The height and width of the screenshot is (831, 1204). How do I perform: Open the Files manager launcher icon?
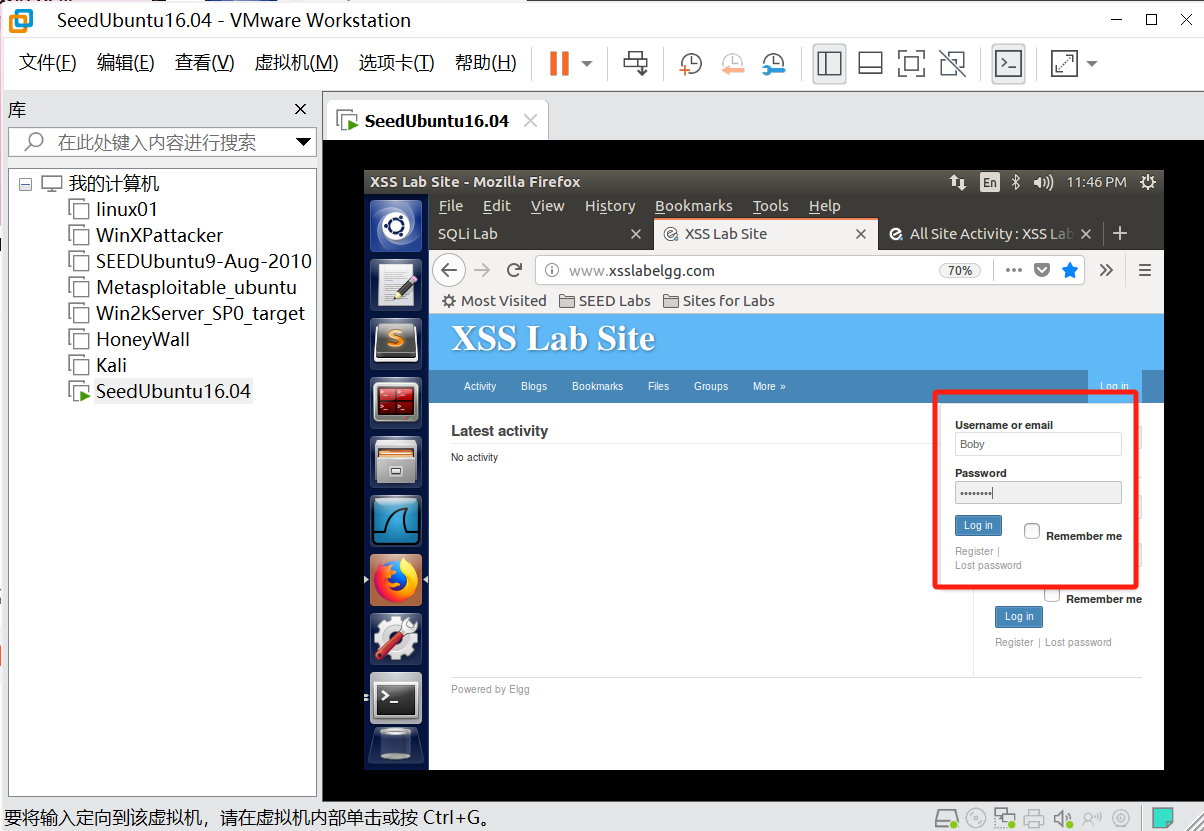pos(396,461)
